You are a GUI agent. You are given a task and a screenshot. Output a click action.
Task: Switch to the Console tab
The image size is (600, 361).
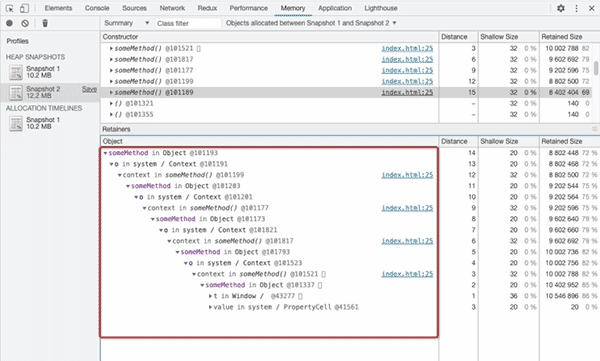click(97, 8)
